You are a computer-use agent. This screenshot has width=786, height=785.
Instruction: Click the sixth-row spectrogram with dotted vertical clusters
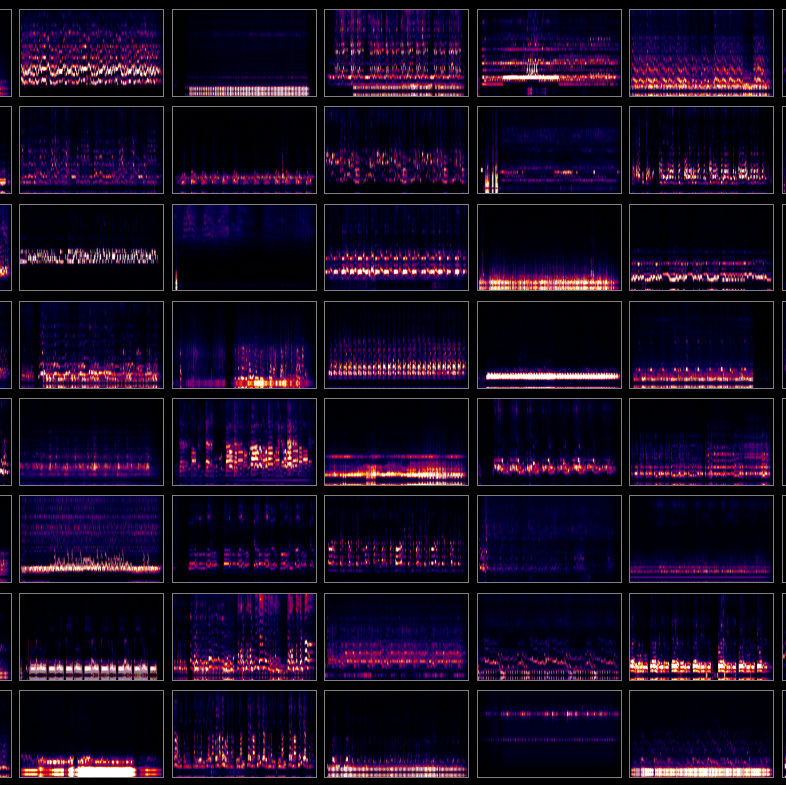point(397,539)
